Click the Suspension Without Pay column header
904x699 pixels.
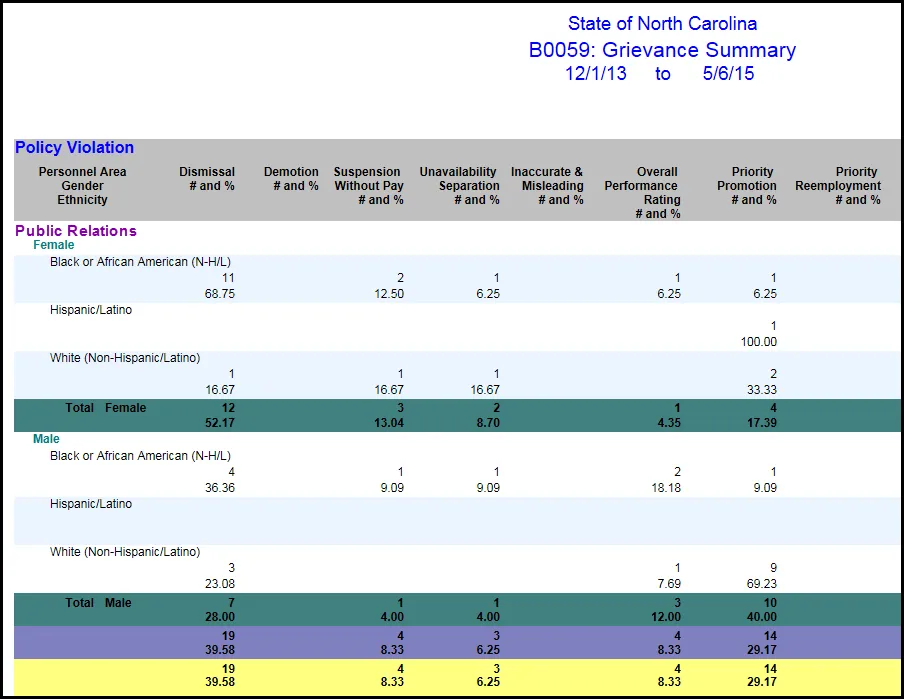[367, 186]
